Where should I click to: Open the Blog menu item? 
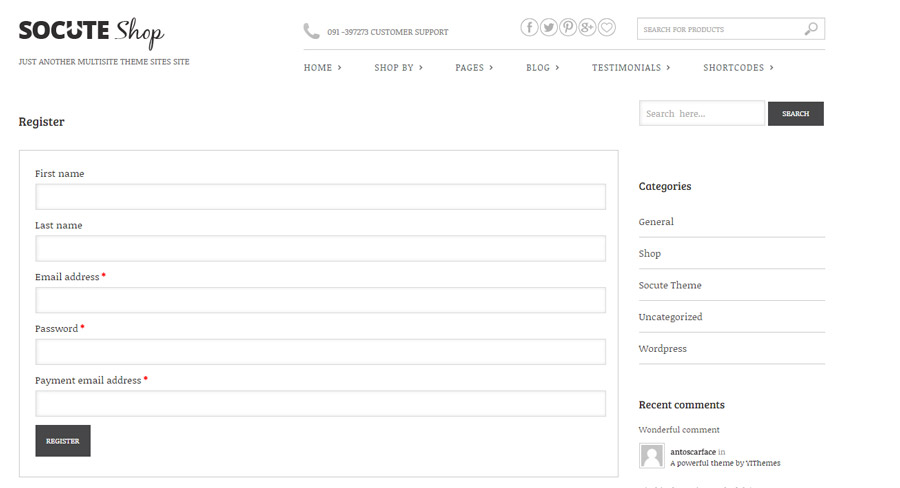[x=542, y=68]
